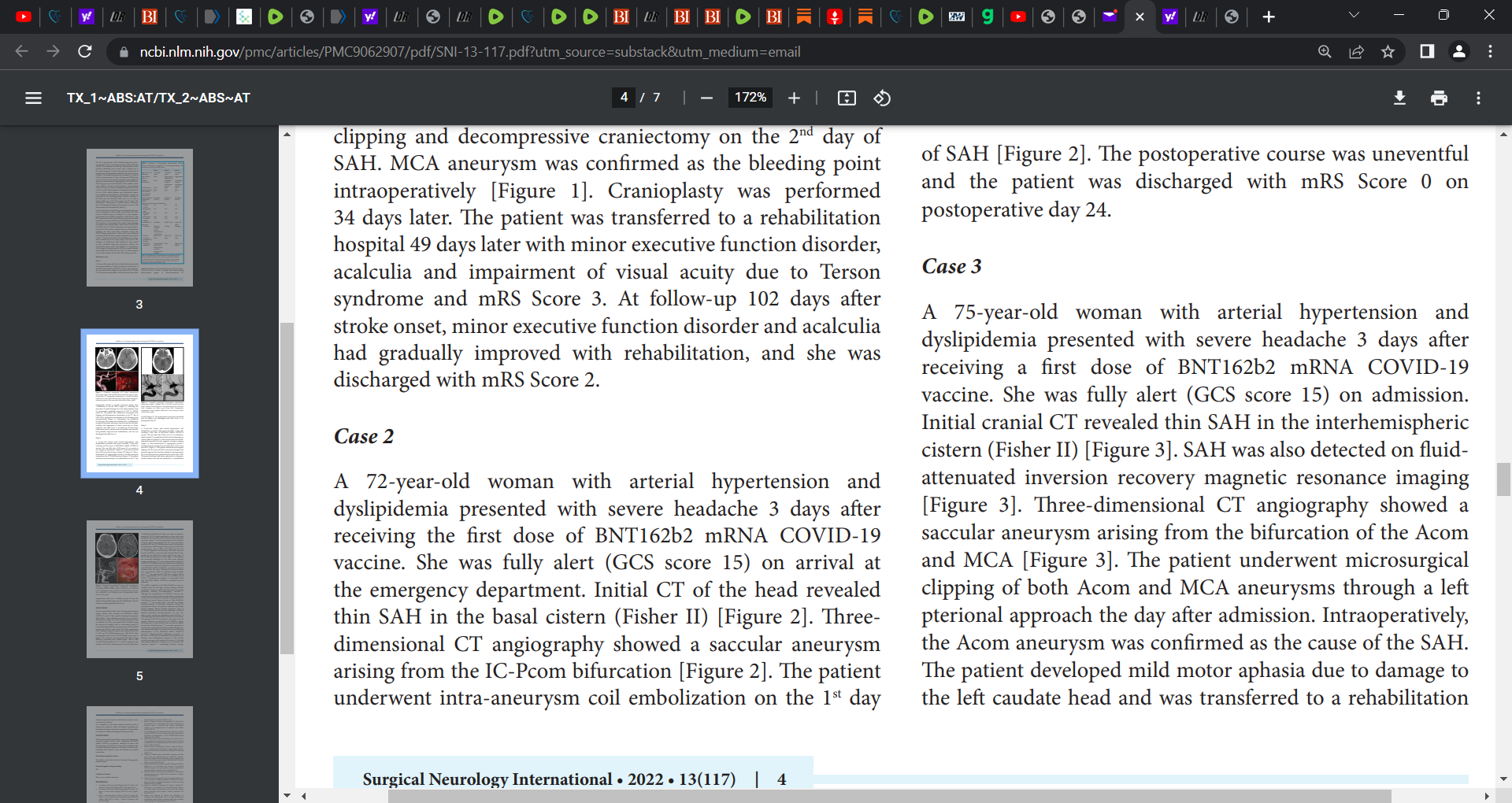Viewport: 1512px width, 803px height.
Task: Click the 172% zoom level field
Action: pyautogui.click(x=750, y=98)
